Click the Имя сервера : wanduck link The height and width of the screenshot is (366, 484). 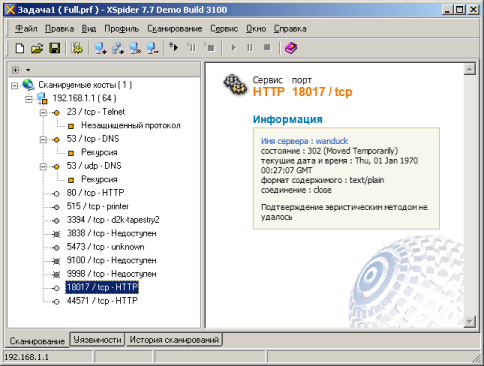tap(304, 141)
